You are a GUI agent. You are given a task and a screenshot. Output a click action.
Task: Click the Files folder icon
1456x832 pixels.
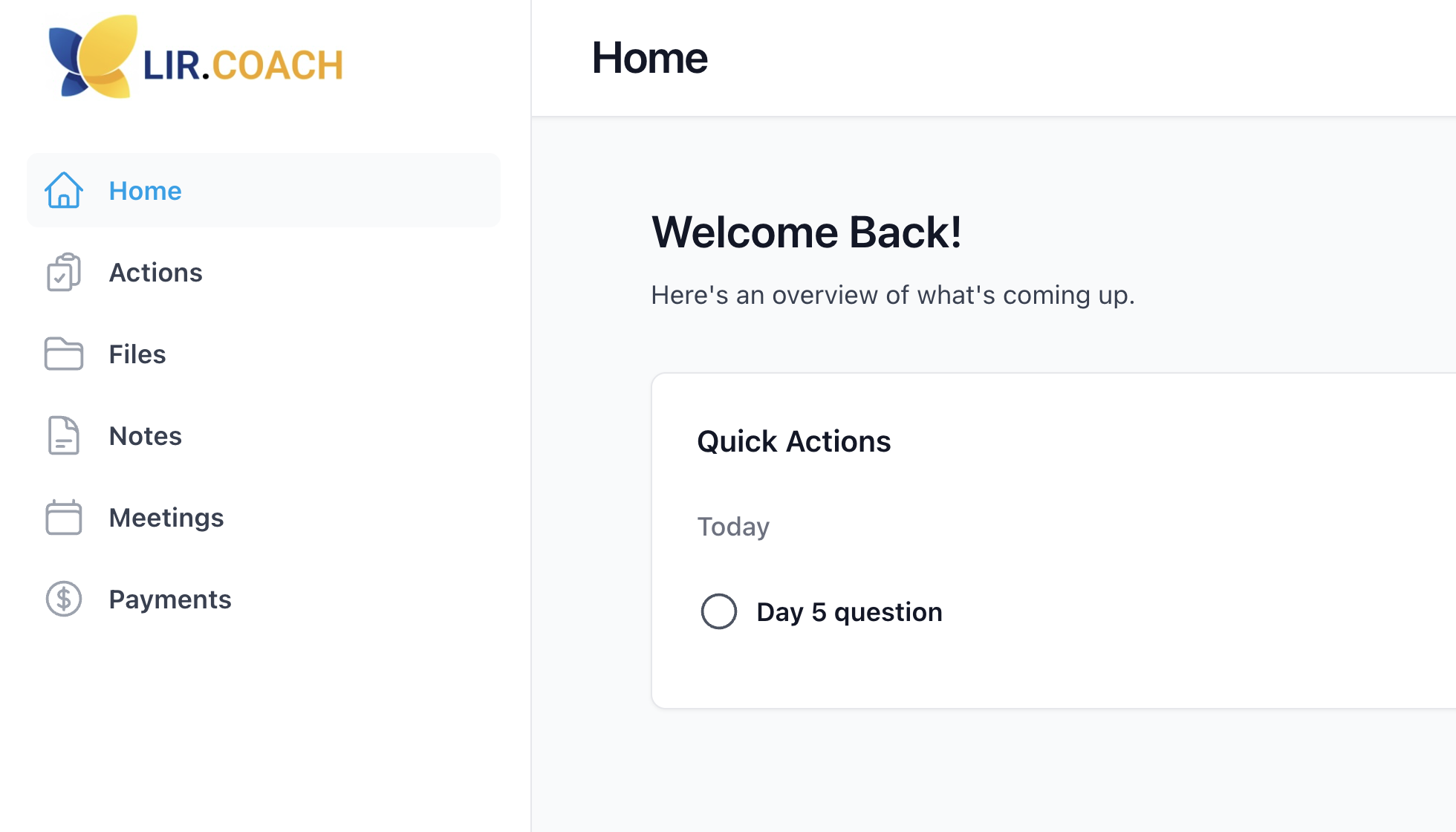coord(64,354)
